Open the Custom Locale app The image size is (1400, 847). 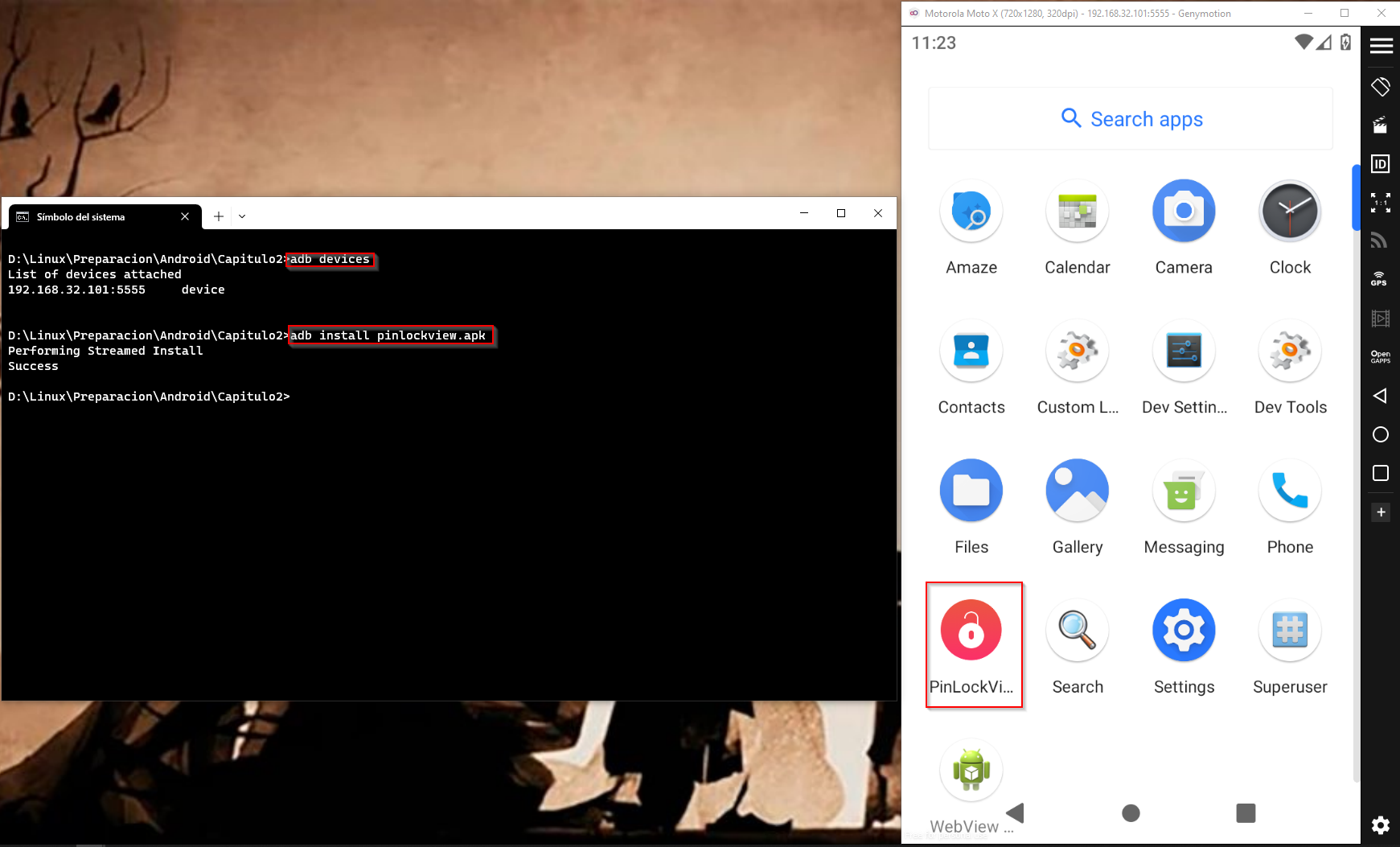1078,352
